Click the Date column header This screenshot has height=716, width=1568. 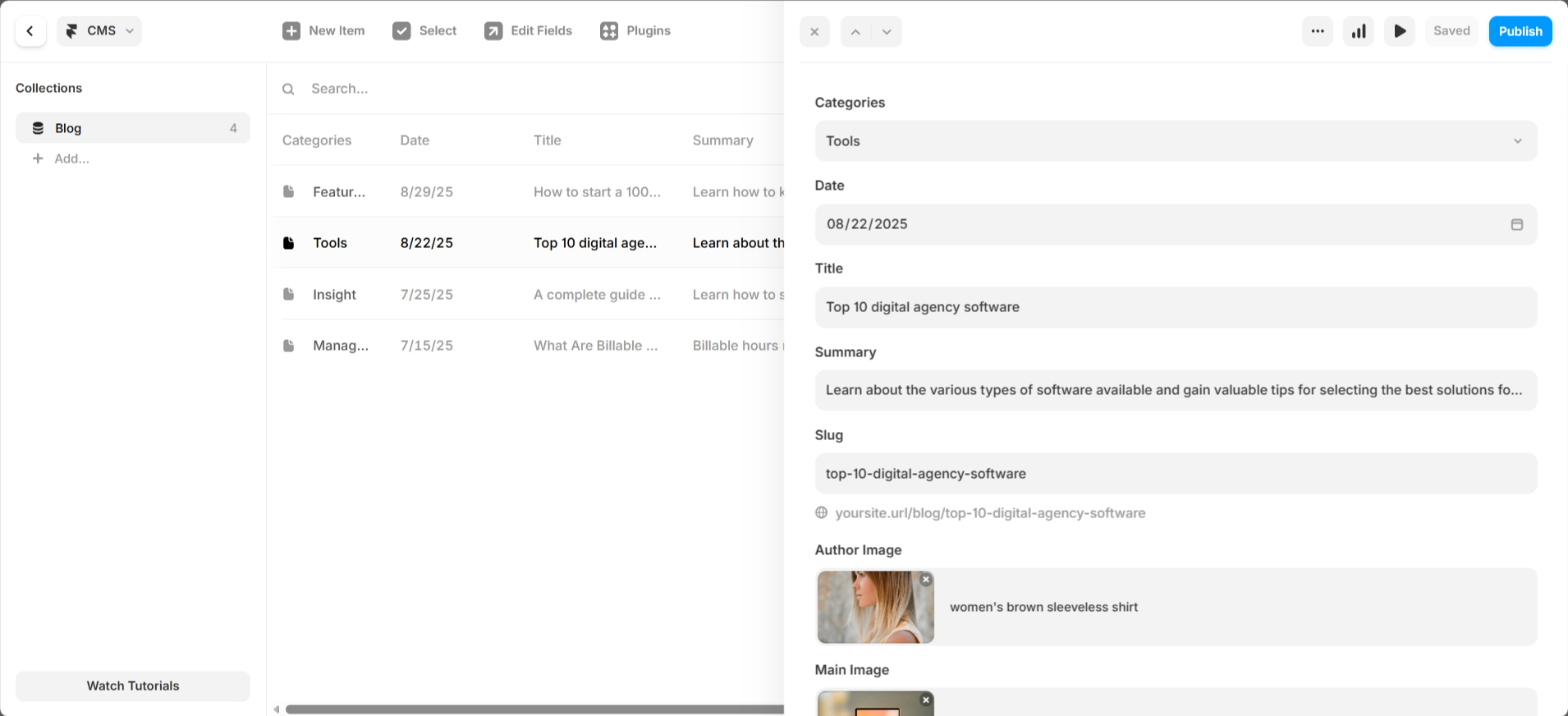point(415,140)
